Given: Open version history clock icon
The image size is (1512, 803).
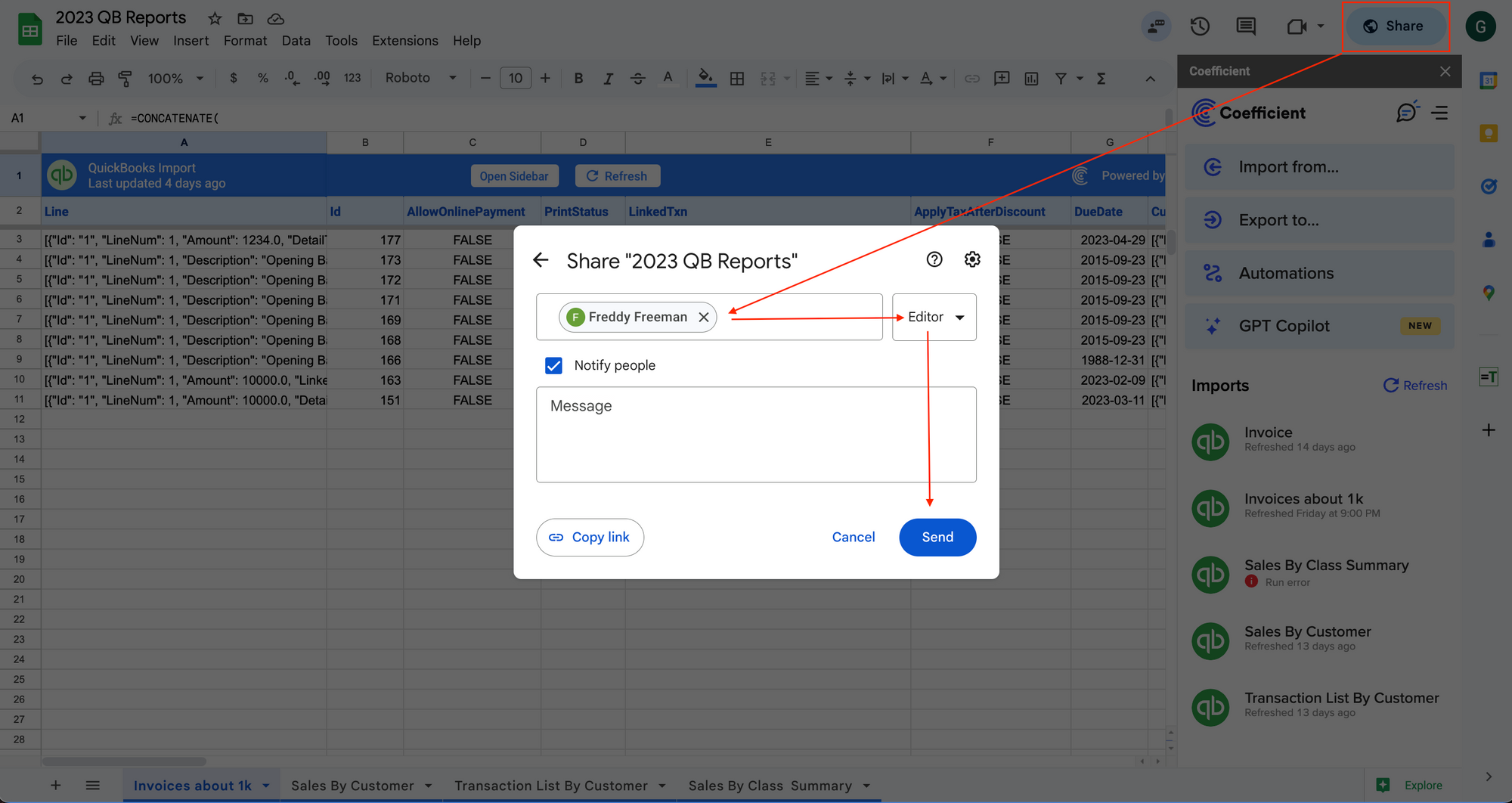Looking at the screenshot, I should point(1200,26).
